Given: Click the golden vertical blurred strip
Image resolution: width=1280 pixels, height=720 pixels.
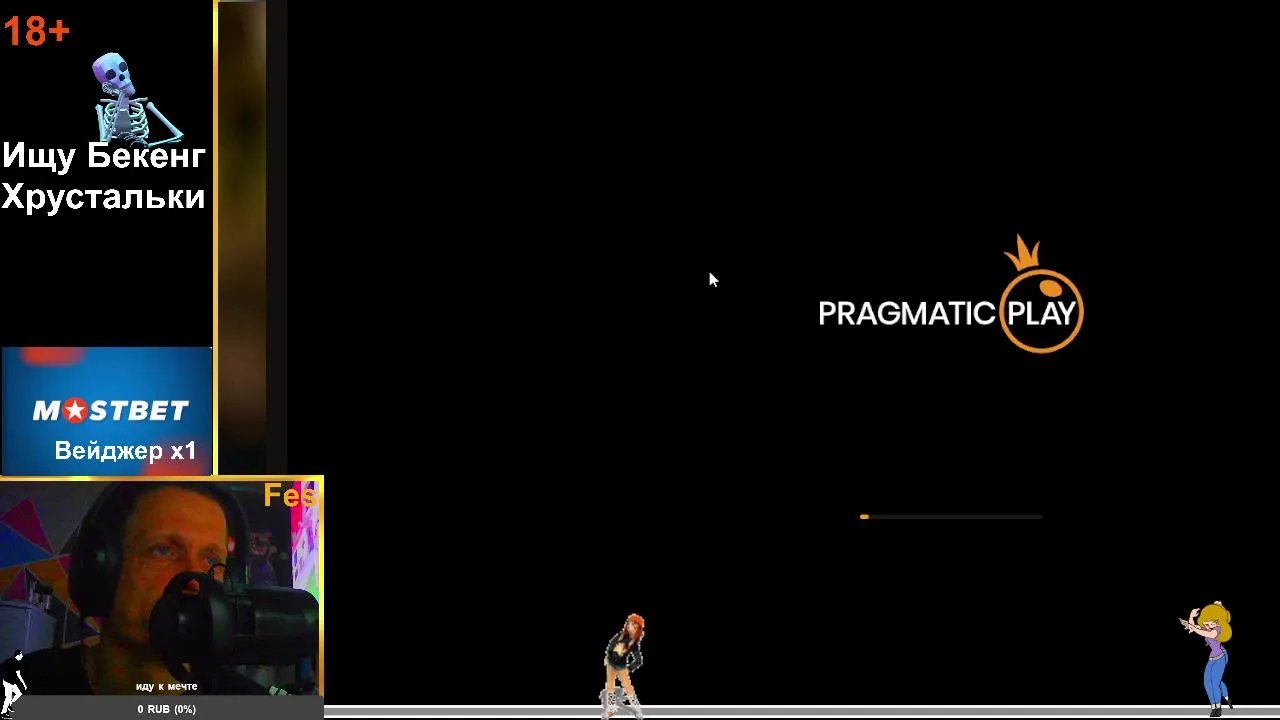Looking at the screenshot, I should coord(242,237).
